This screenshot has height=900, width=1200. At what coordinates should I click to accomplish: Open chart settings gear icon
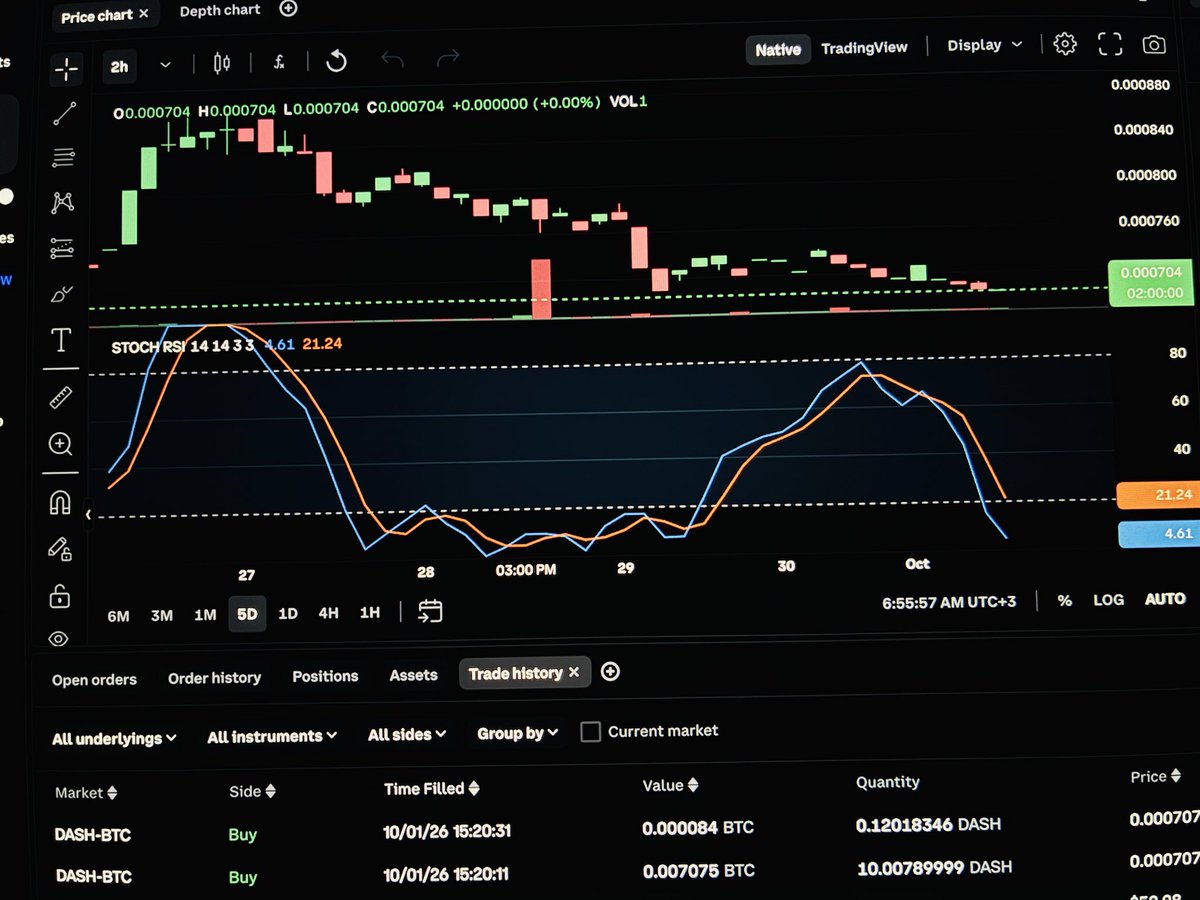[1065, 44]
